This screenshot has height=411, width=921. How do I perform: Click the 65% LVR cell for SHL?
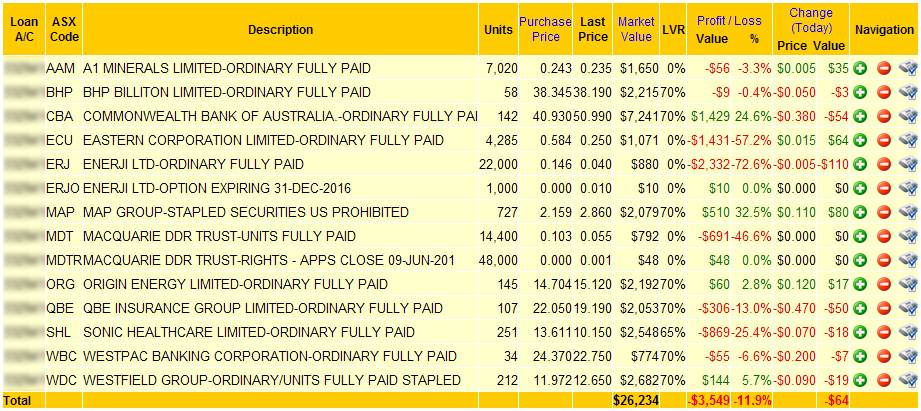point(673,332)
